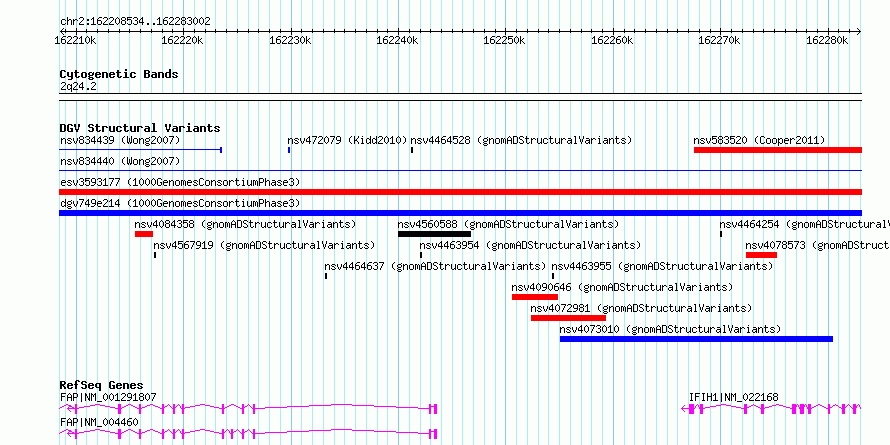Click the red nsv583520 variant bar
The image size is (890, 445).
[x=778, y=150]
